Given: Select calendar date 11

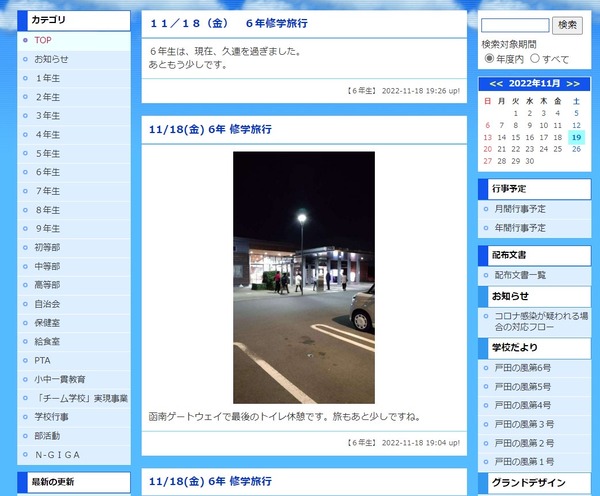Looking at the screenshot, I should point(558,125).
